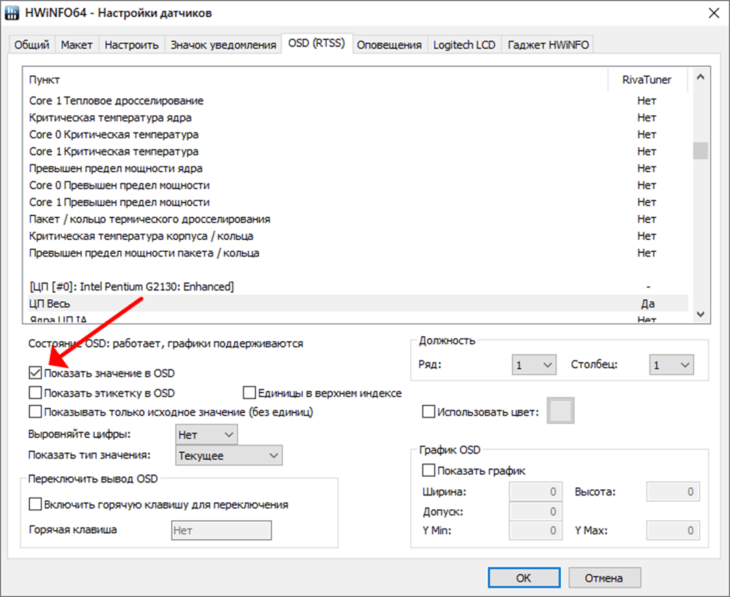Click the sensor list scrollbar thumb

click(x=700, y=150)
